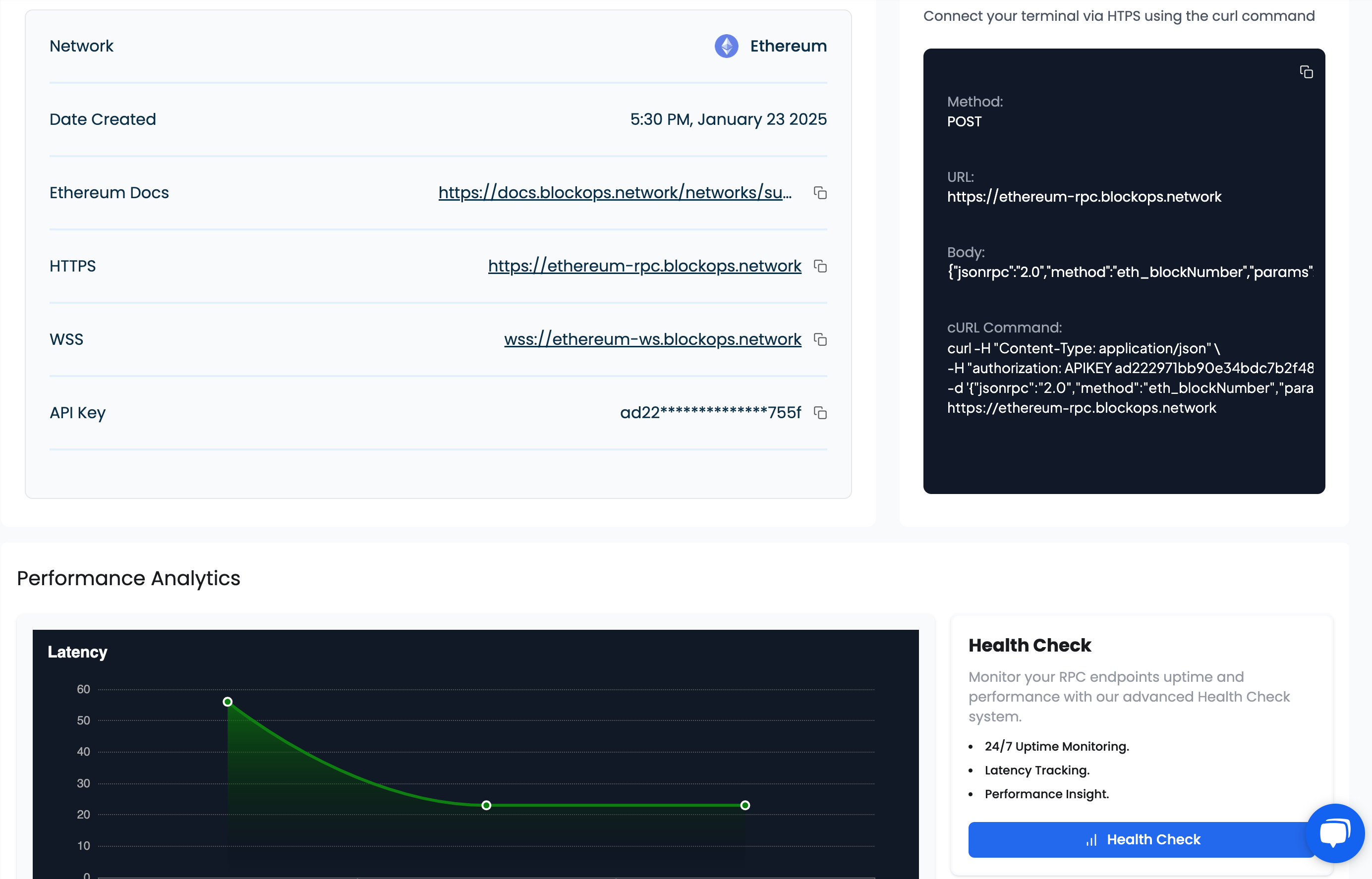Open the docs.blockops.network link

coord(615,193)
